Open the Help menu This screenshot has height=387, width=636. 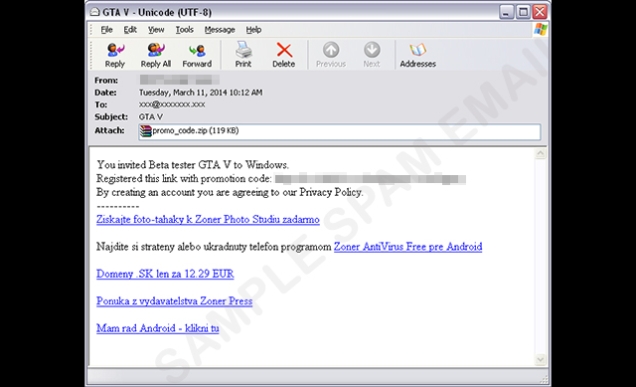(x=254, y=30)
